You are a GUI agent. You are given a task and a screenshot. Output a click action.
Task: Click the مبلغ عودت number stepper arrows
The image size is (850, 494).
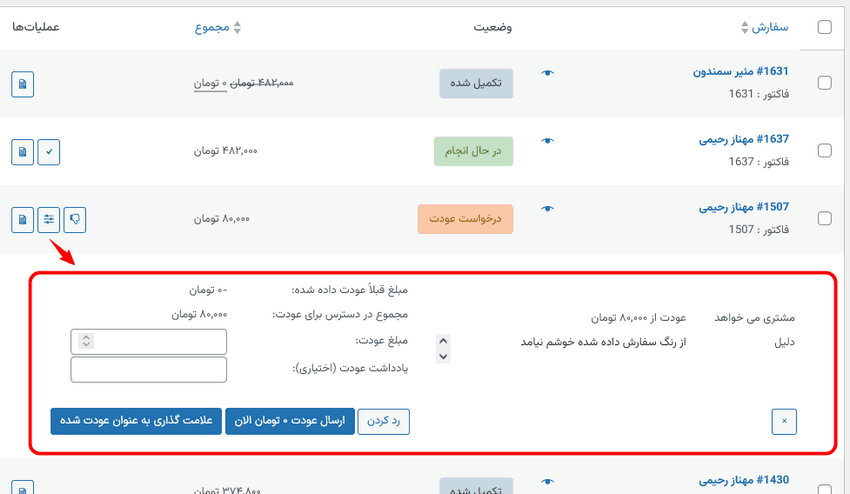[86, 341]
